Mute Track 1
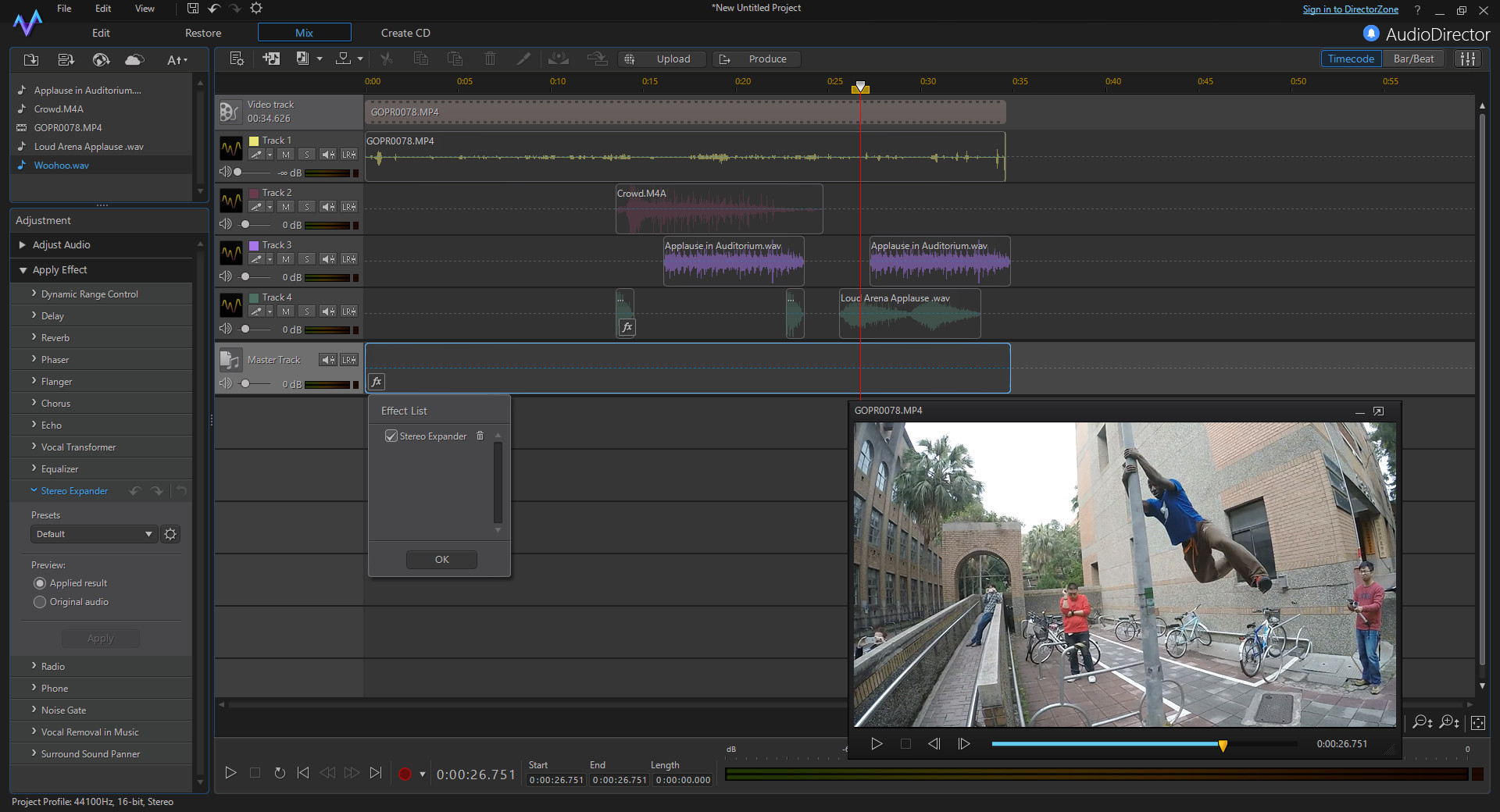Image resolution: width=1500 pixels, height=812 pixels. coord(286,155)
